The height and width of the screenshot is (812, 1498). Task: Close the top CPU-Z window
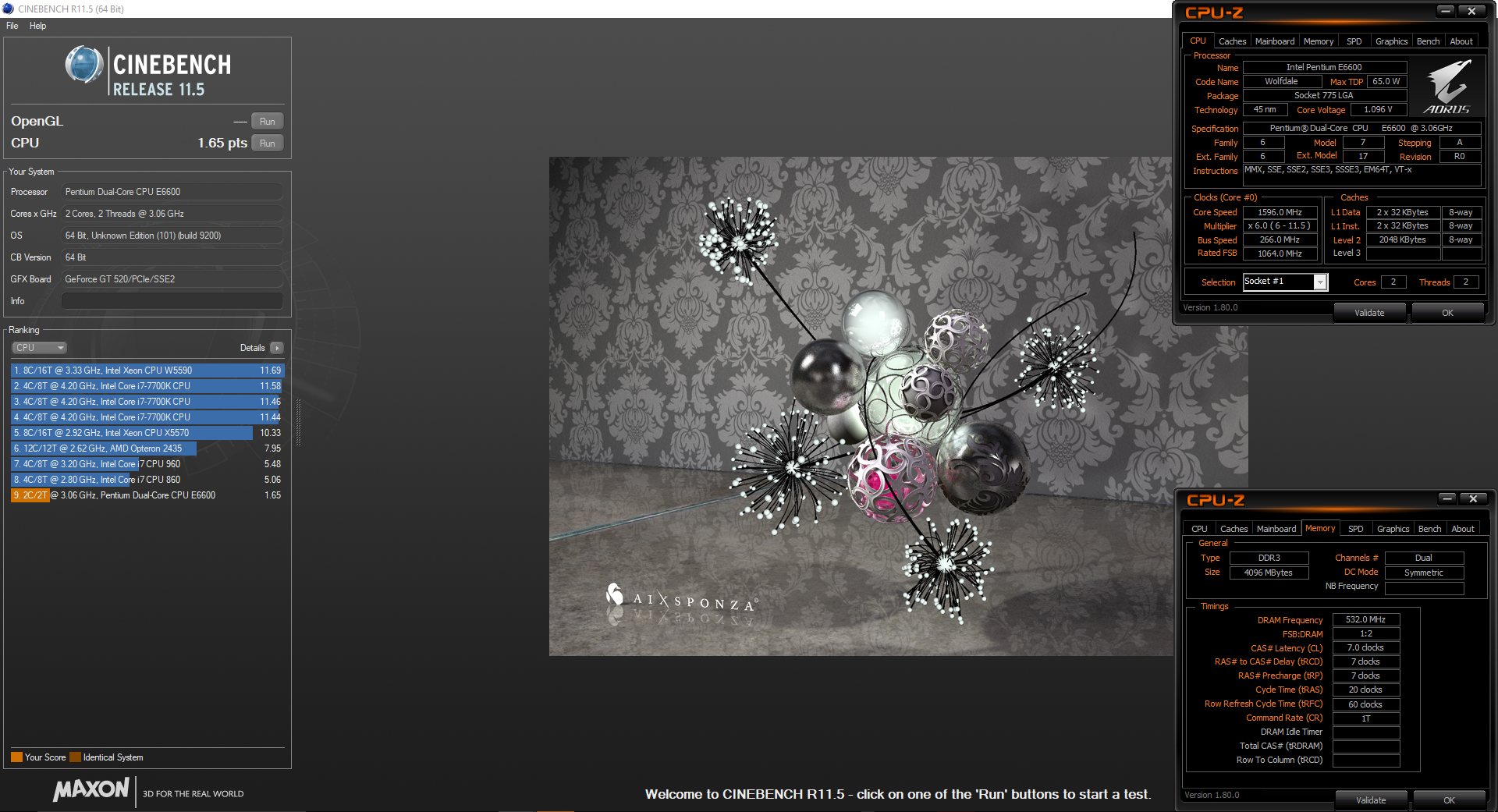tap(1471, 11)
